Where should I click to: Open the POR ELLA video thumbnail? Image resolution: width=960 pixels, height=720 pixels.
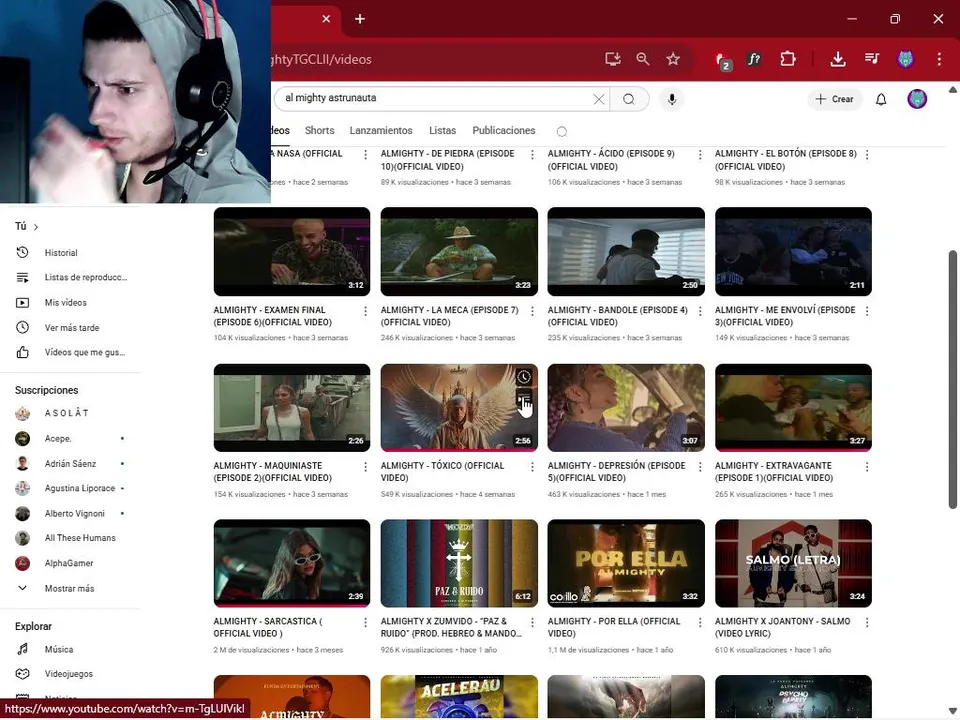(626, 563)
